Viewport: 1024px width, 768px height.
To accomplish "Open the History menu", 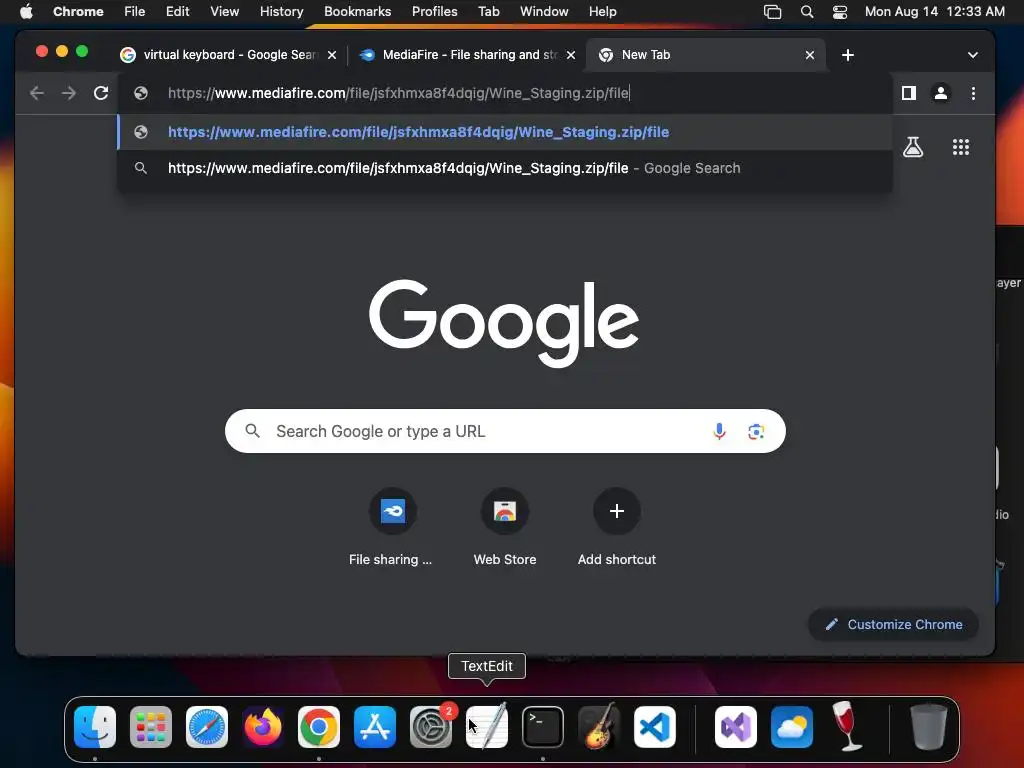I will (281, 12).
